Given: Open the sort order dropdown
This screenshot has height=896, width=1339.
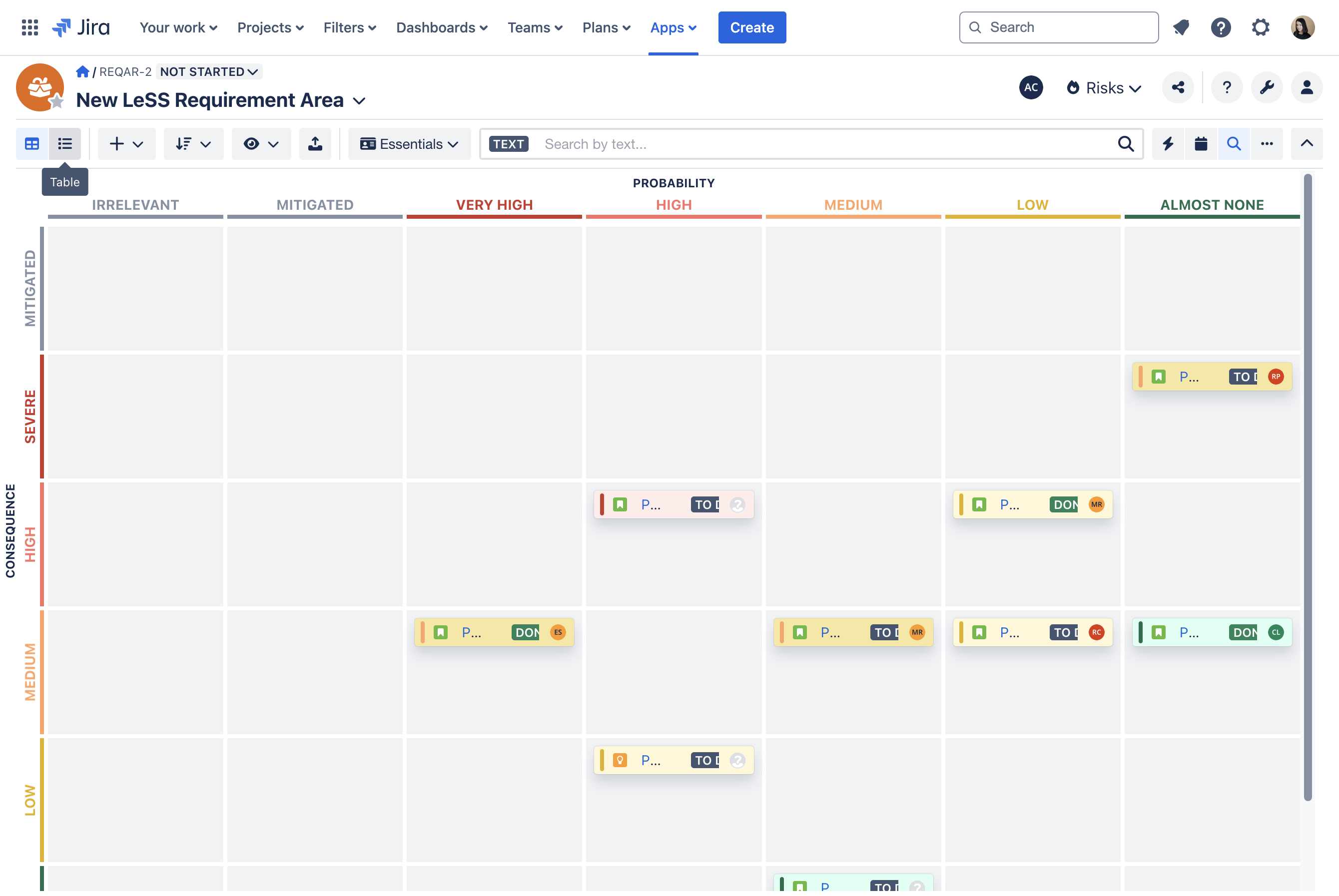Looking at the screenshot, I should (194, 144).
